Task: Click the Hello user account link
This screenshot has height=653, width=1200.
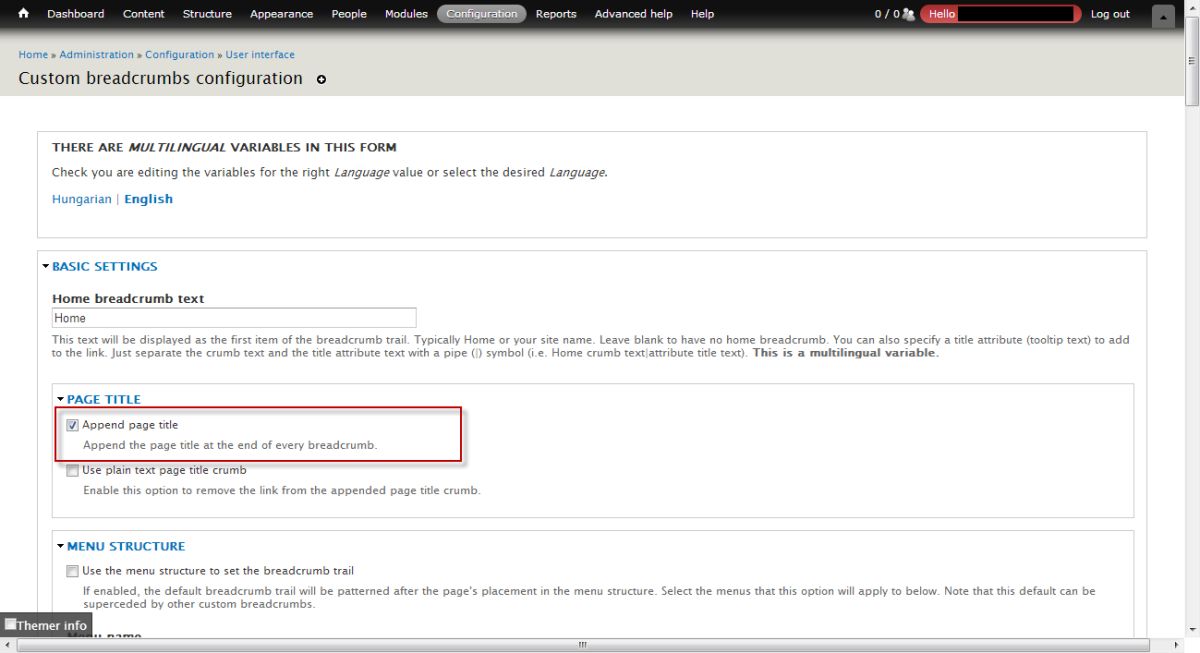Action: (x=1000, y=14)
